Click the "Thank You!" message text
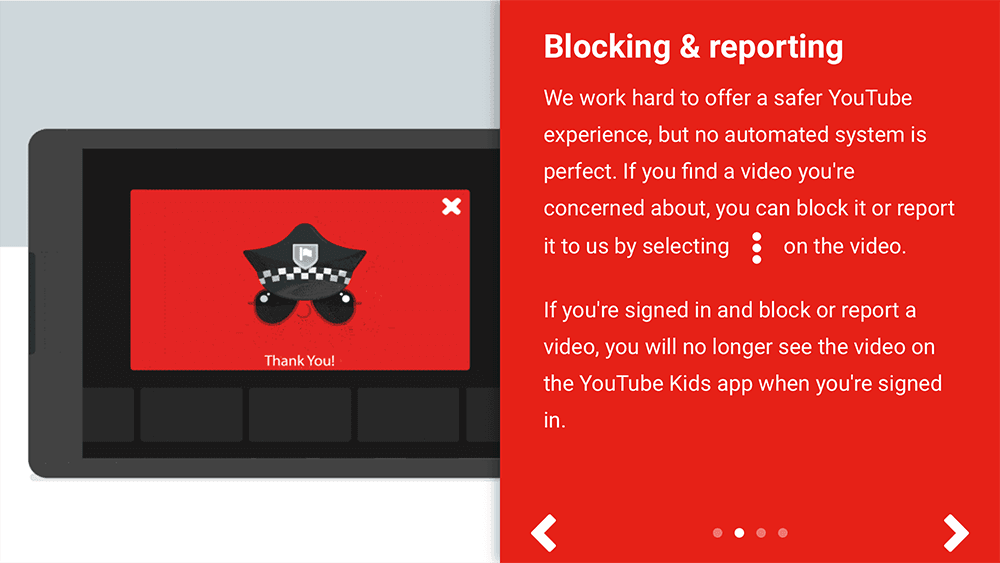Viewport: 1000px width, 563px height. click(x=299, y=360)
